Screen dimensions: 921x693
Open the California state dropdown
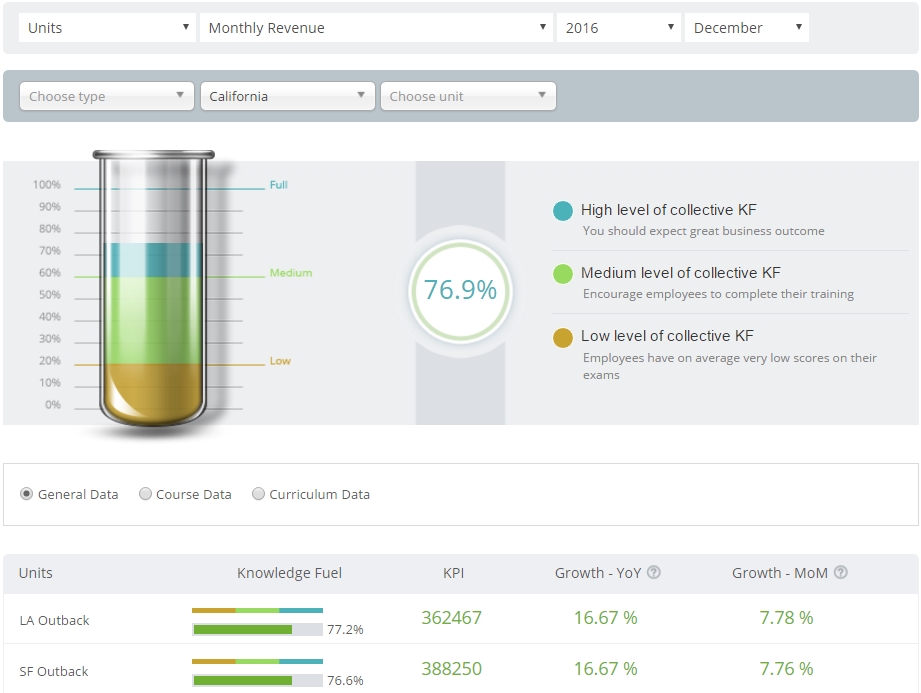pos(288,96)
